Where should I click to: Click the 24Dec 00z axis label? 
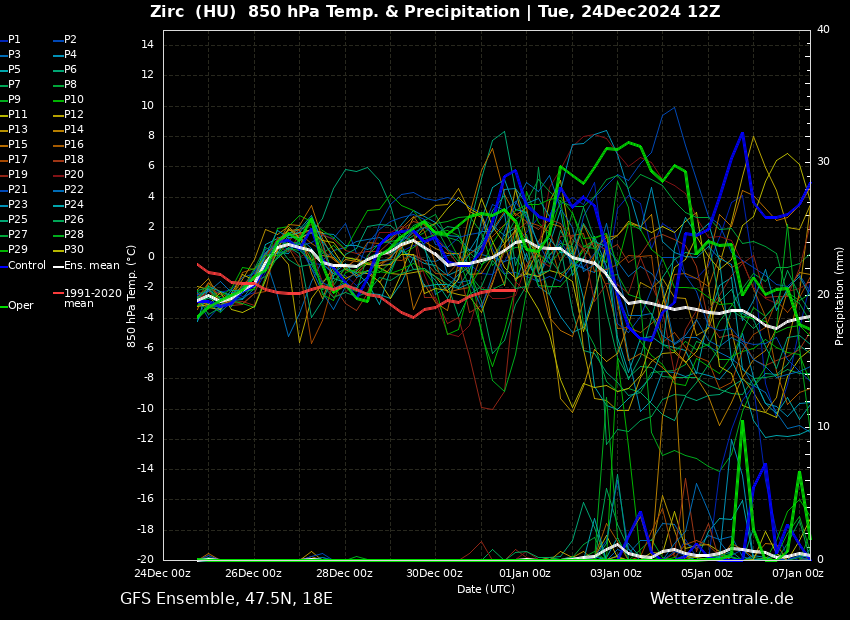pos(163,573)
